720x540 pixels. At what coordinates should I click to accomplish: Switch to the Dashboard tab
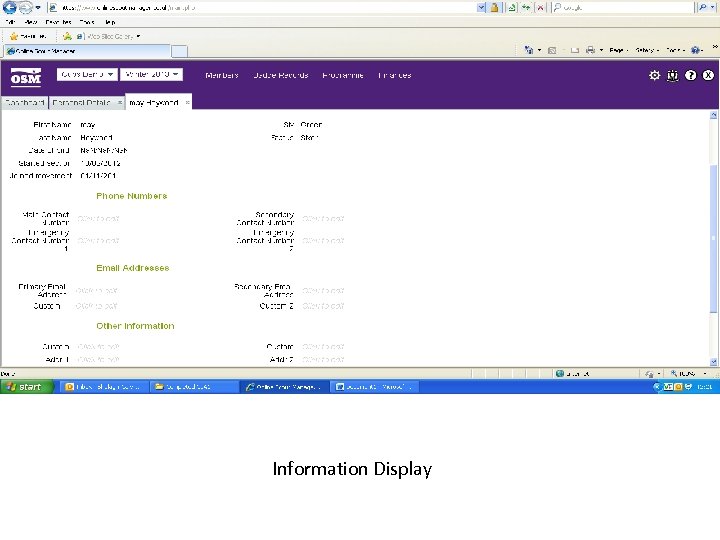(25, 102)
